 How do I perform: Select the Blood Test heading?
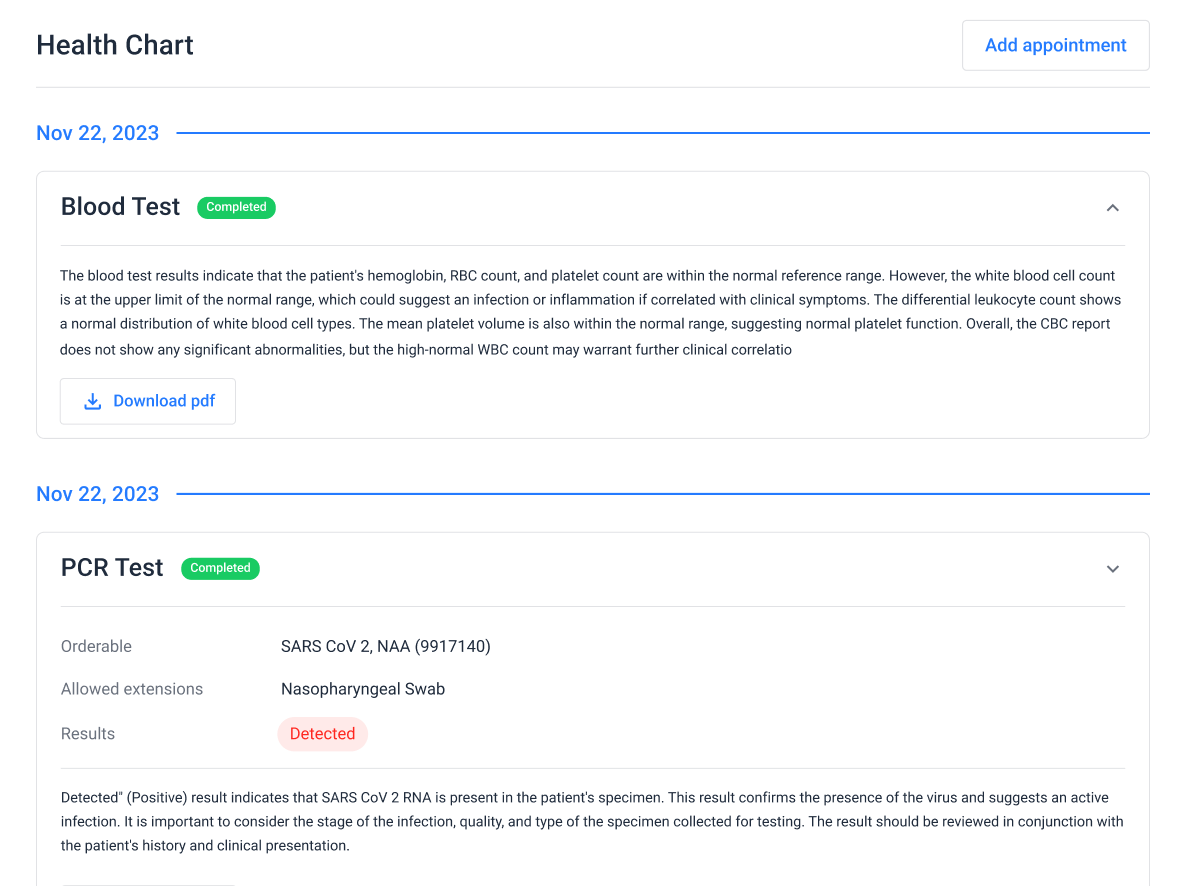(x=121, y=207)
